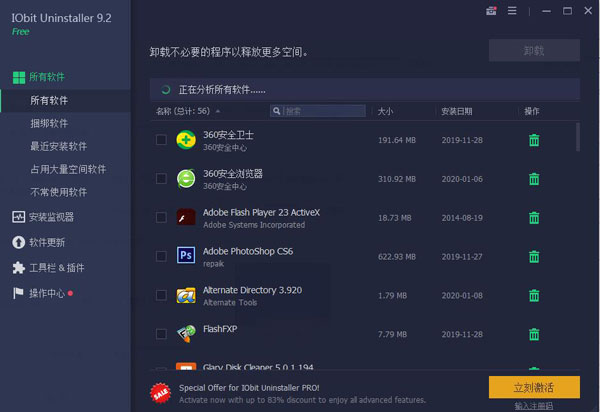600x412 pixels.
Task: Open 不常使用软件 category
Action: (x=59, y=192)
